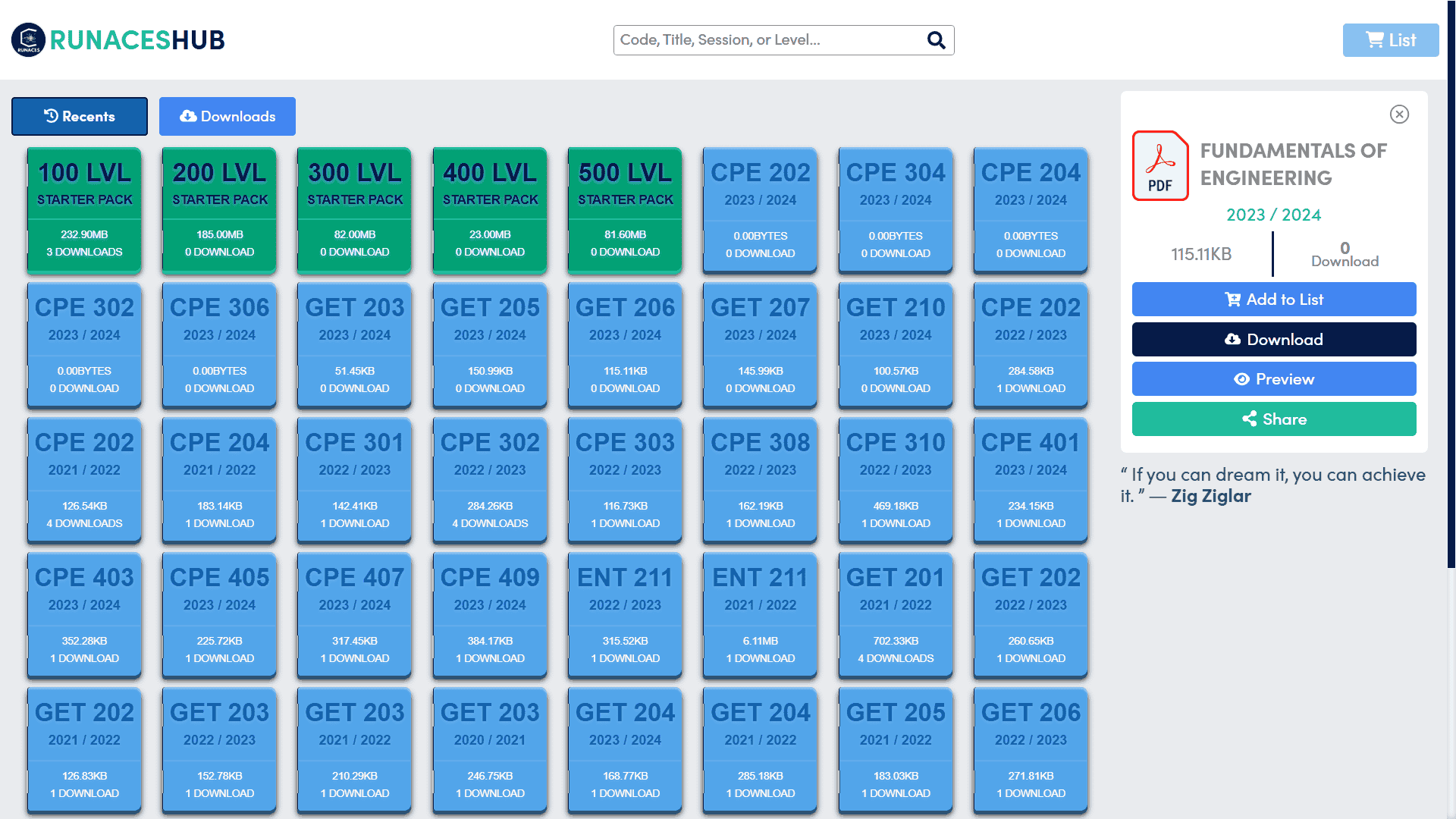This screenshot has width=1456, height=819.
Task: Click the Zig Ziglar quote text
Action: click(x=1273, y=485)
